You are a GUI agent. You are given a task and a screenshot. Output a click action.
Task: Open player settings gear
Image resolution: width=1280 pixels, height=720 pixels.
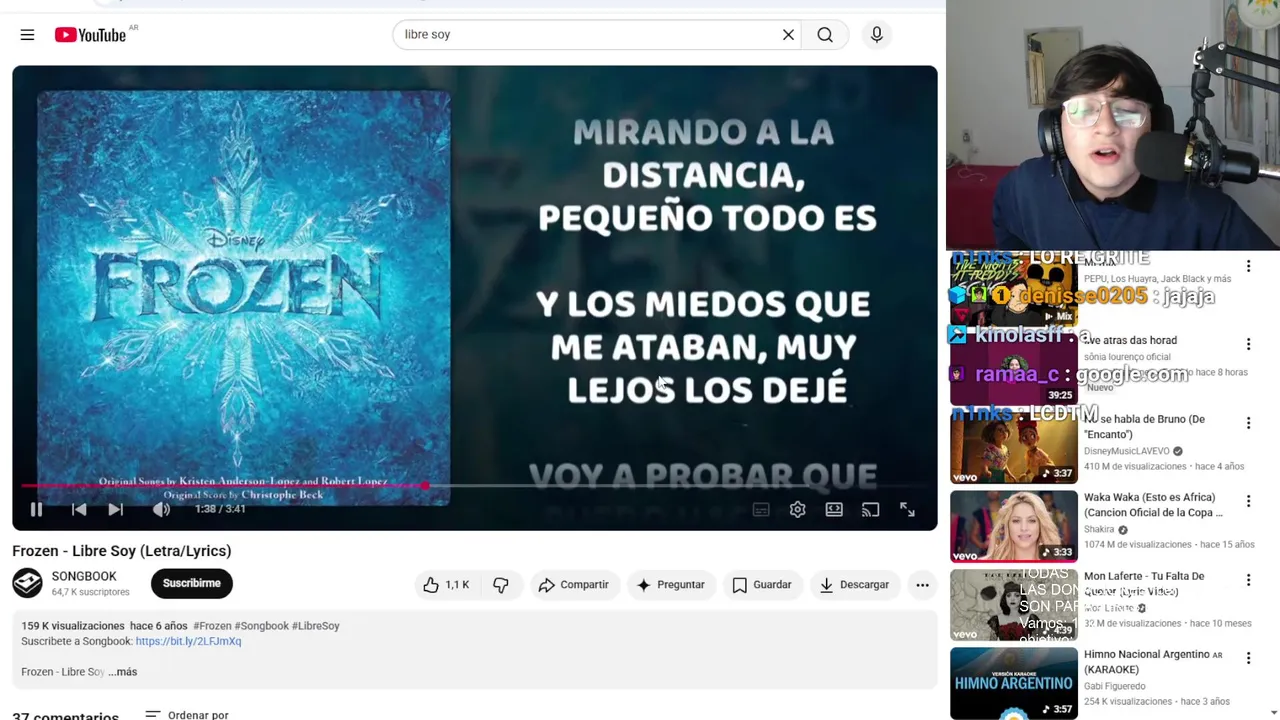pyautogui.click(x=797, y=510)
